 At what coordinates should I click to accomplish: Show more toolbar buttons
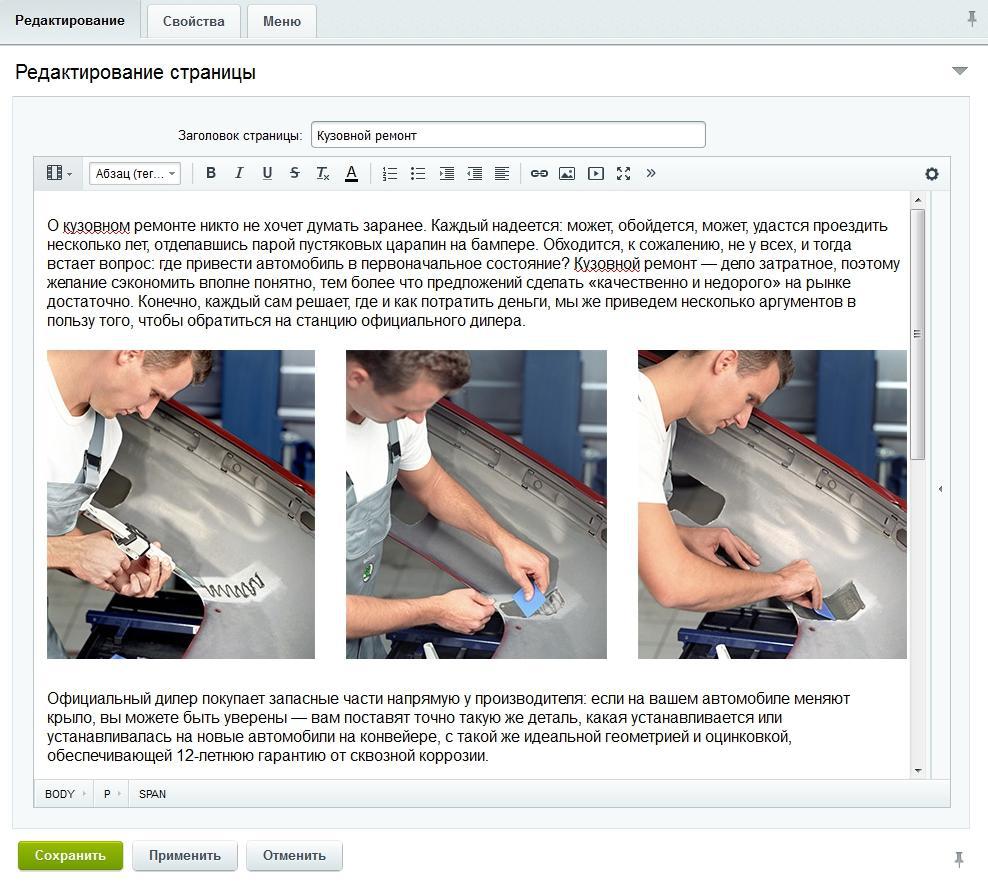tap(651, 173)
